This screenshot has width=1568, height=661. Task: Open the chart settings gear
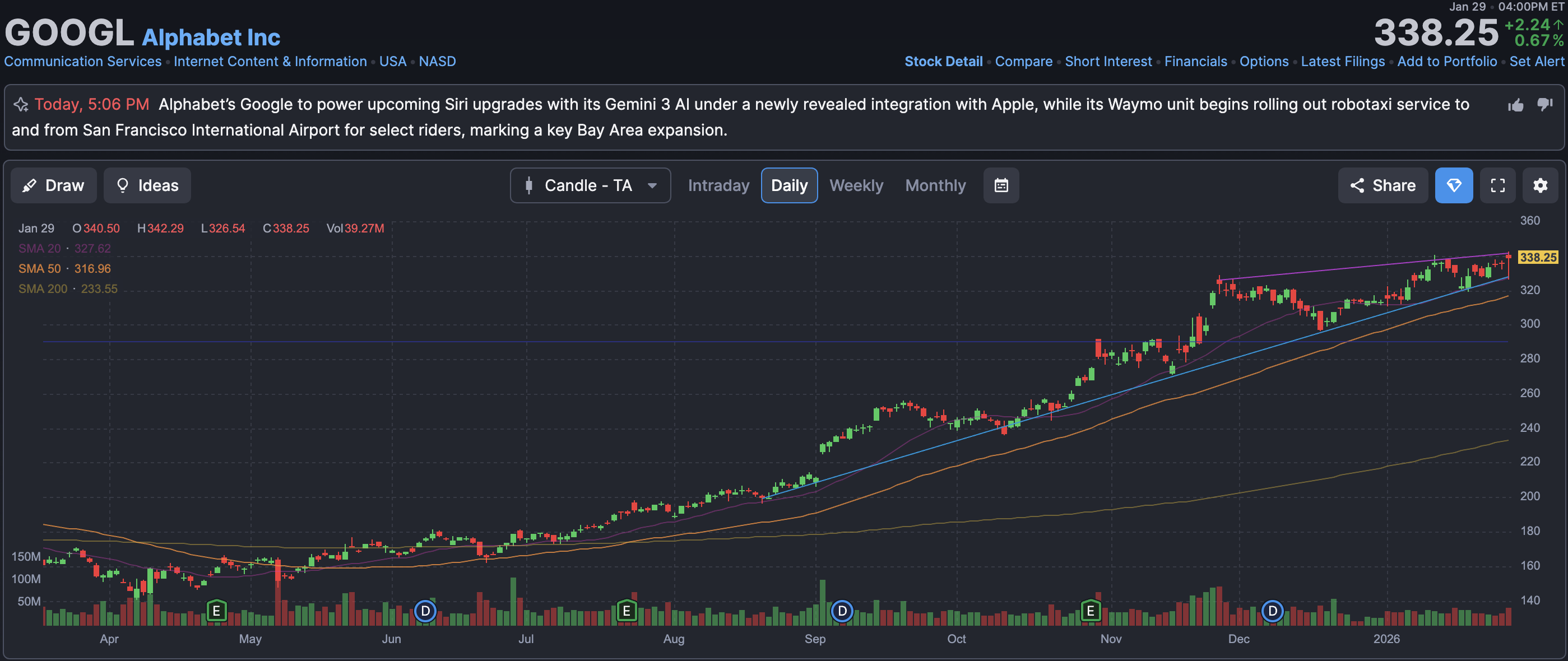1540,185
